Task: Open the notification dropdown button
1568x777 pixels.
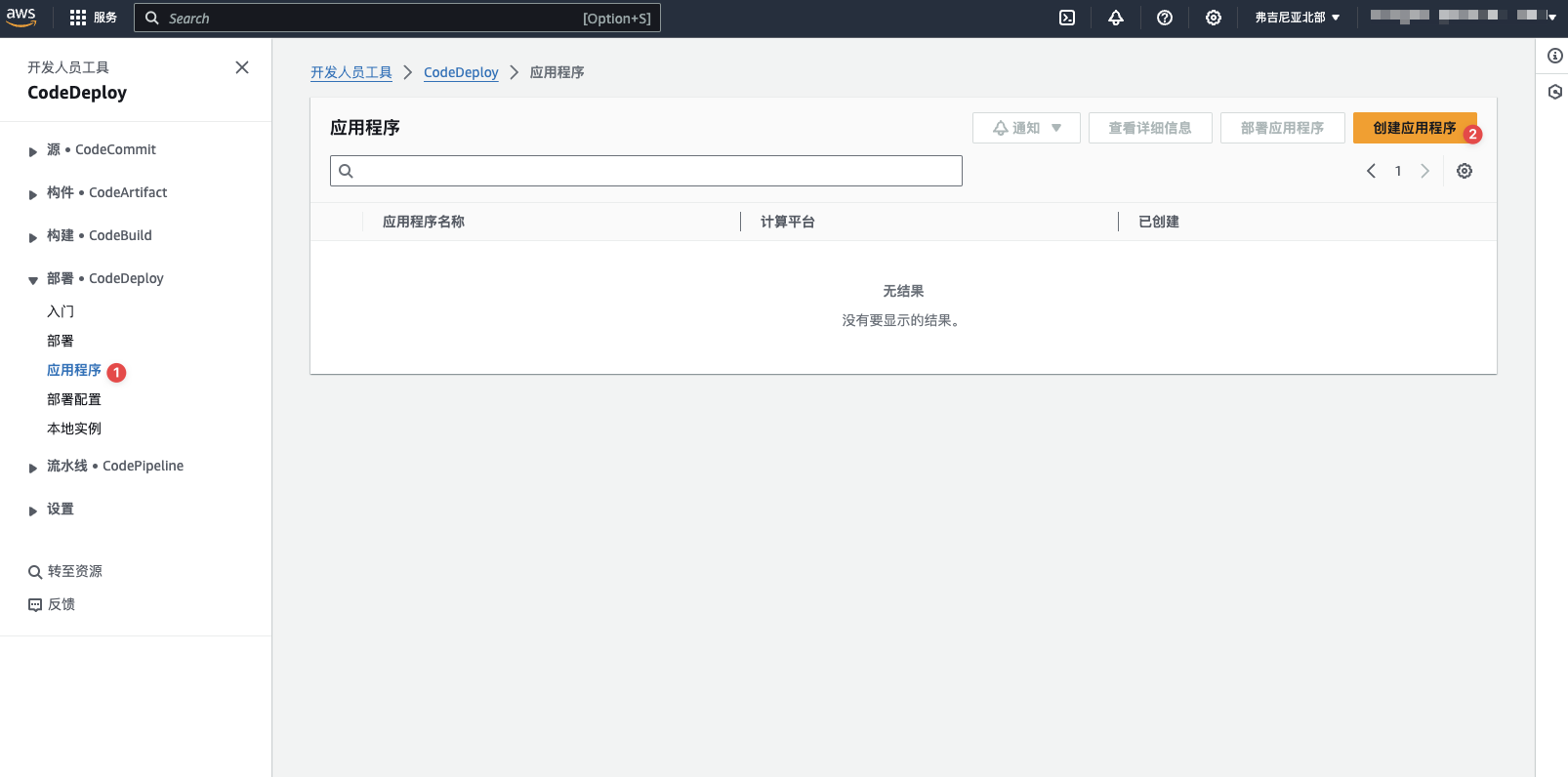Action: [1026, 128]
